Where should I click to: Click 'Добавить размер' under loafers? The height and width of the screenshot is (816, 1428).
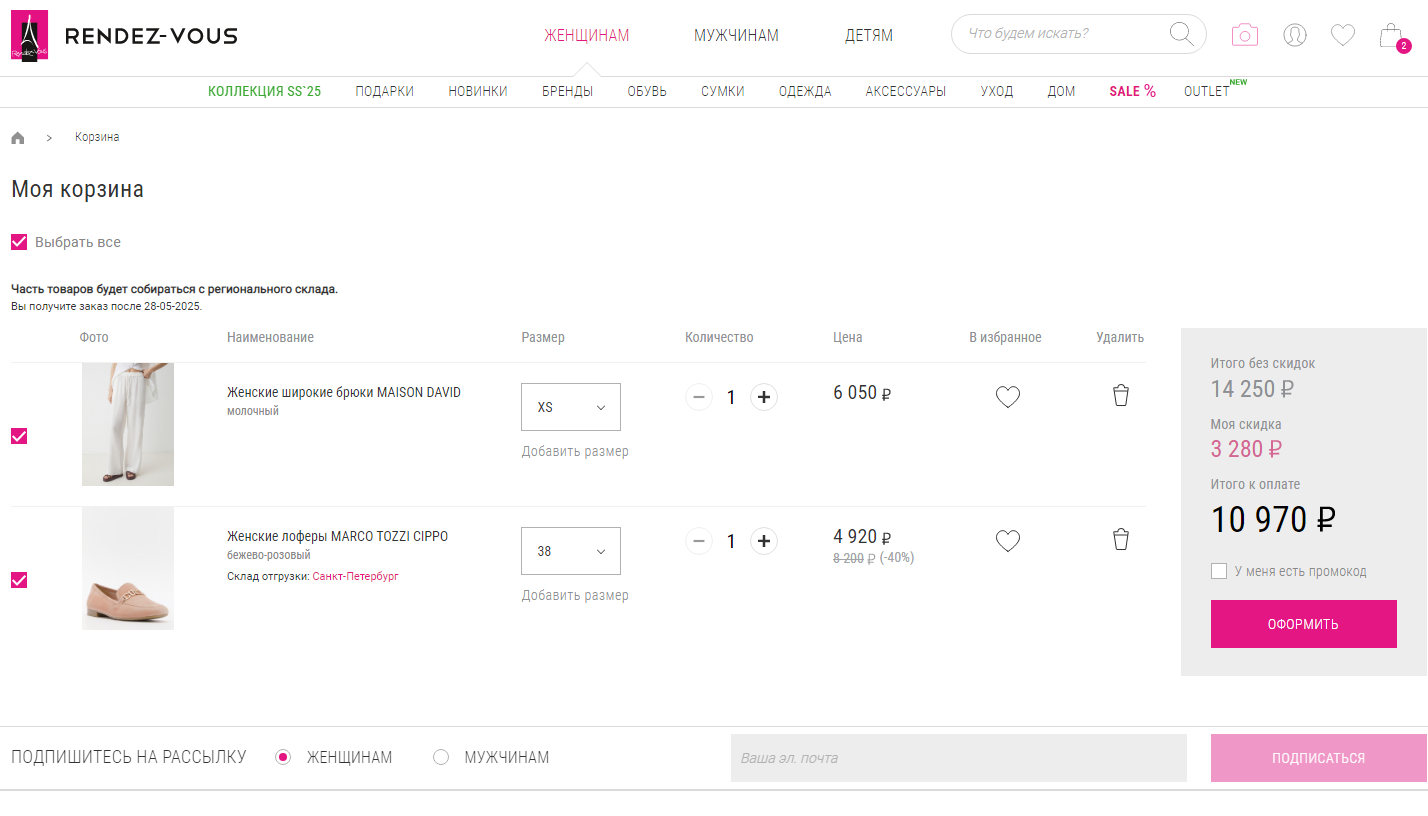575,595
